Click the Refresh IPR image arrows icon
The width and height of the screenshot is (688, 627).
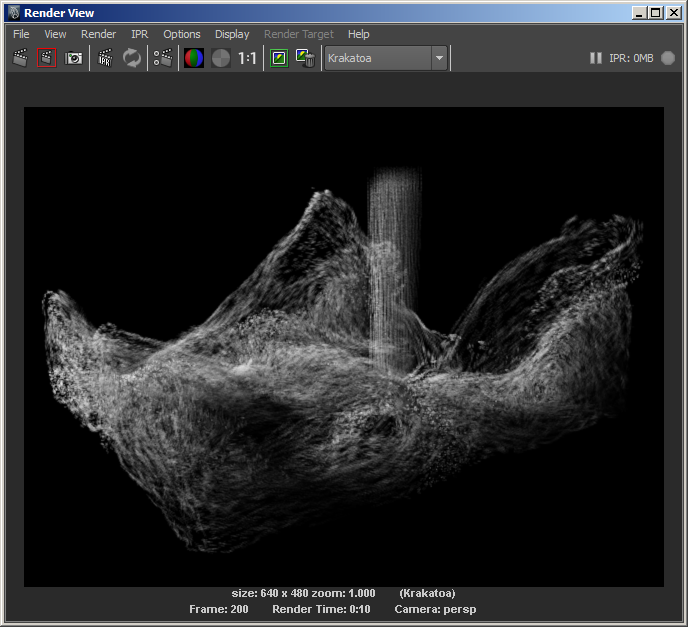pyautogui.click(x=132, y=58)
